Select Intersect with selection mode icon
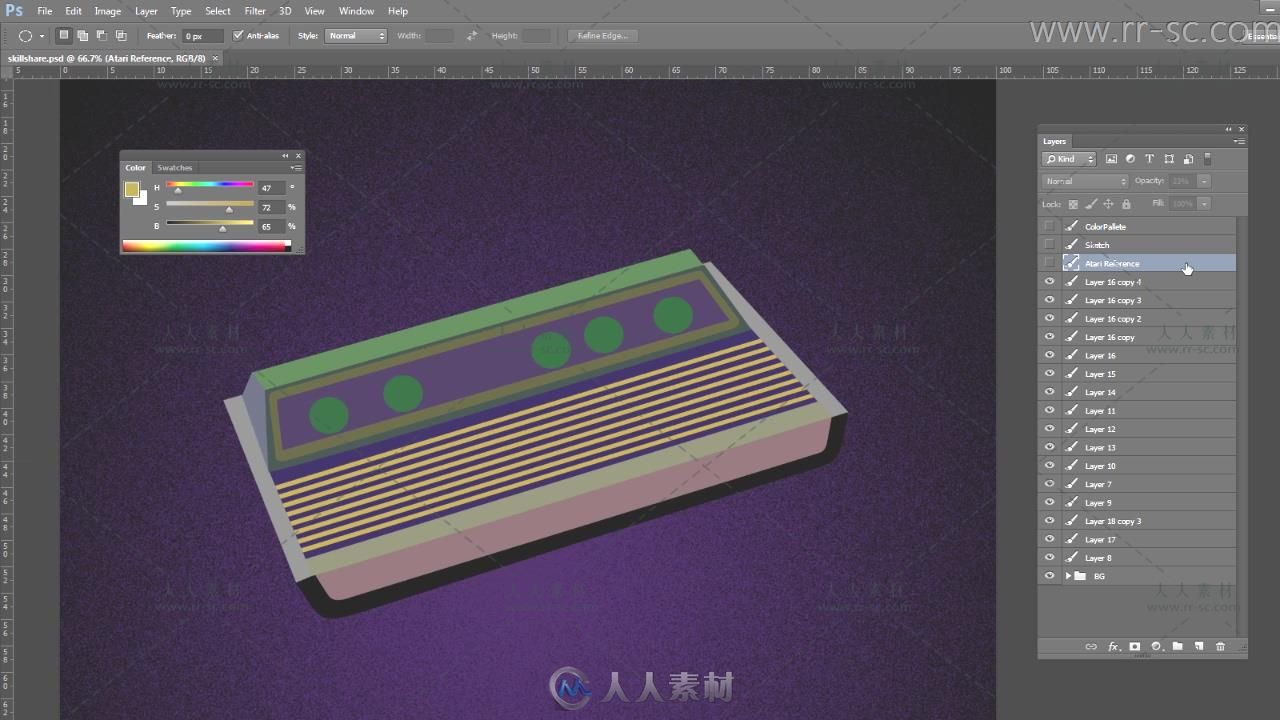Screen dimensions: 1280x720 pos(120,35)
